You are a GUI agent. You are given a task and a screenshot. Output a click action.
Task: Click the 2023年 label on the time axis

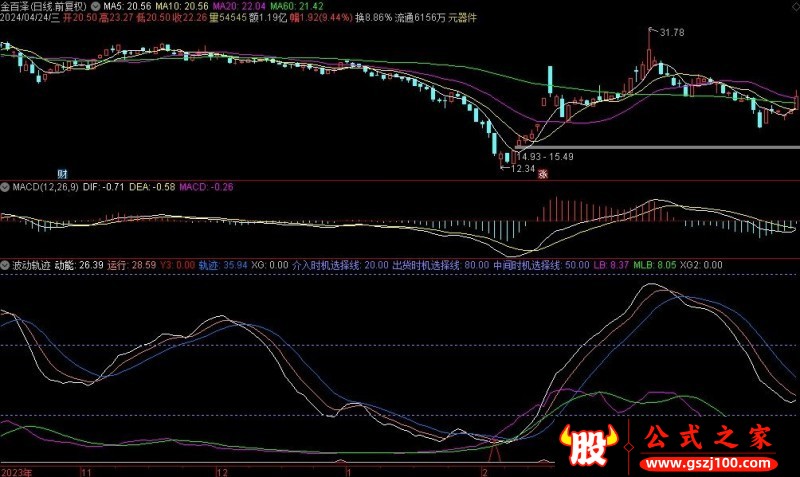click(16, 472)
